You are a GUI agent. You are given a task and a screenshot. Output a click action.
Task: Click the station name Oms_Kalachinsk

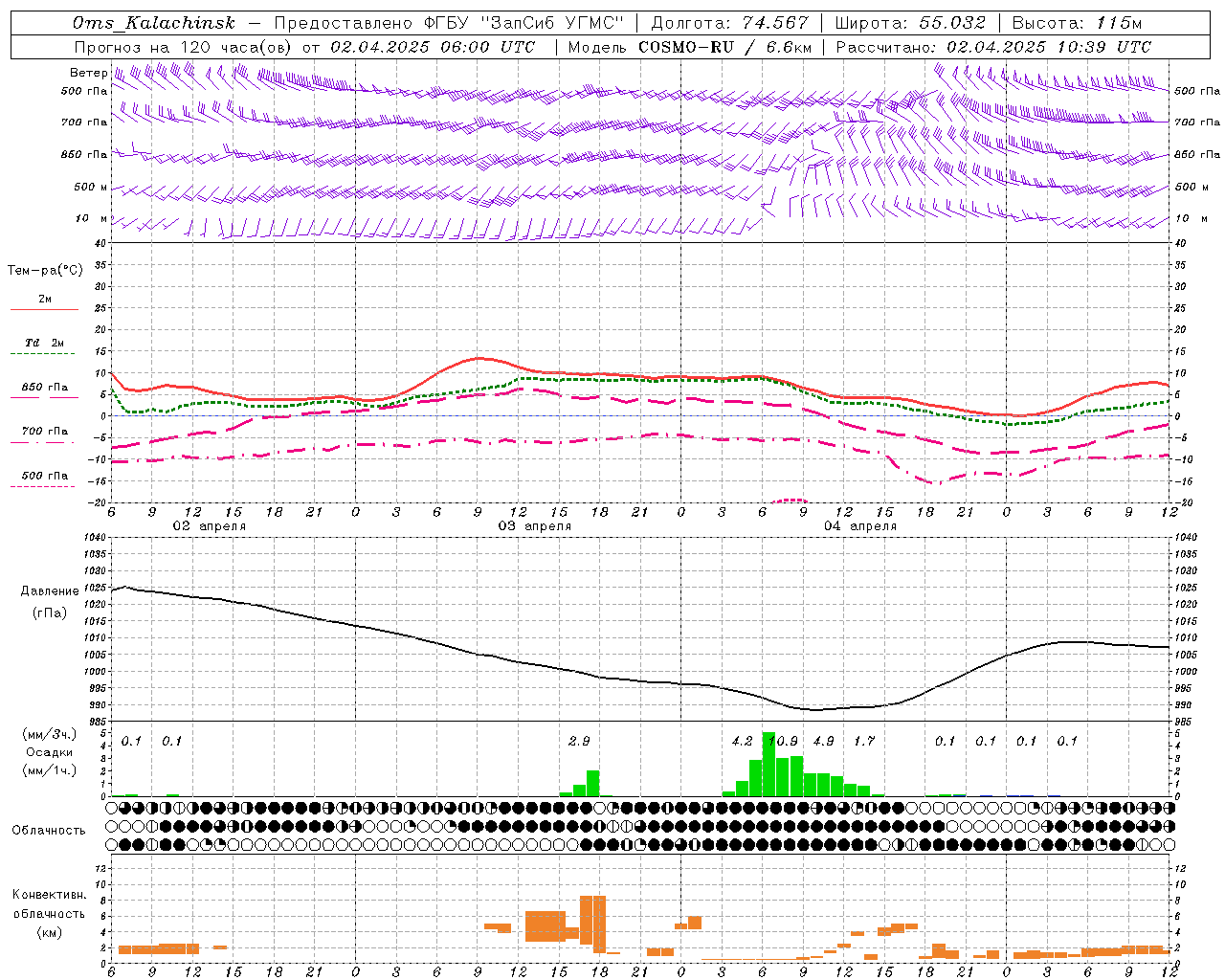(x=154, y=23)
